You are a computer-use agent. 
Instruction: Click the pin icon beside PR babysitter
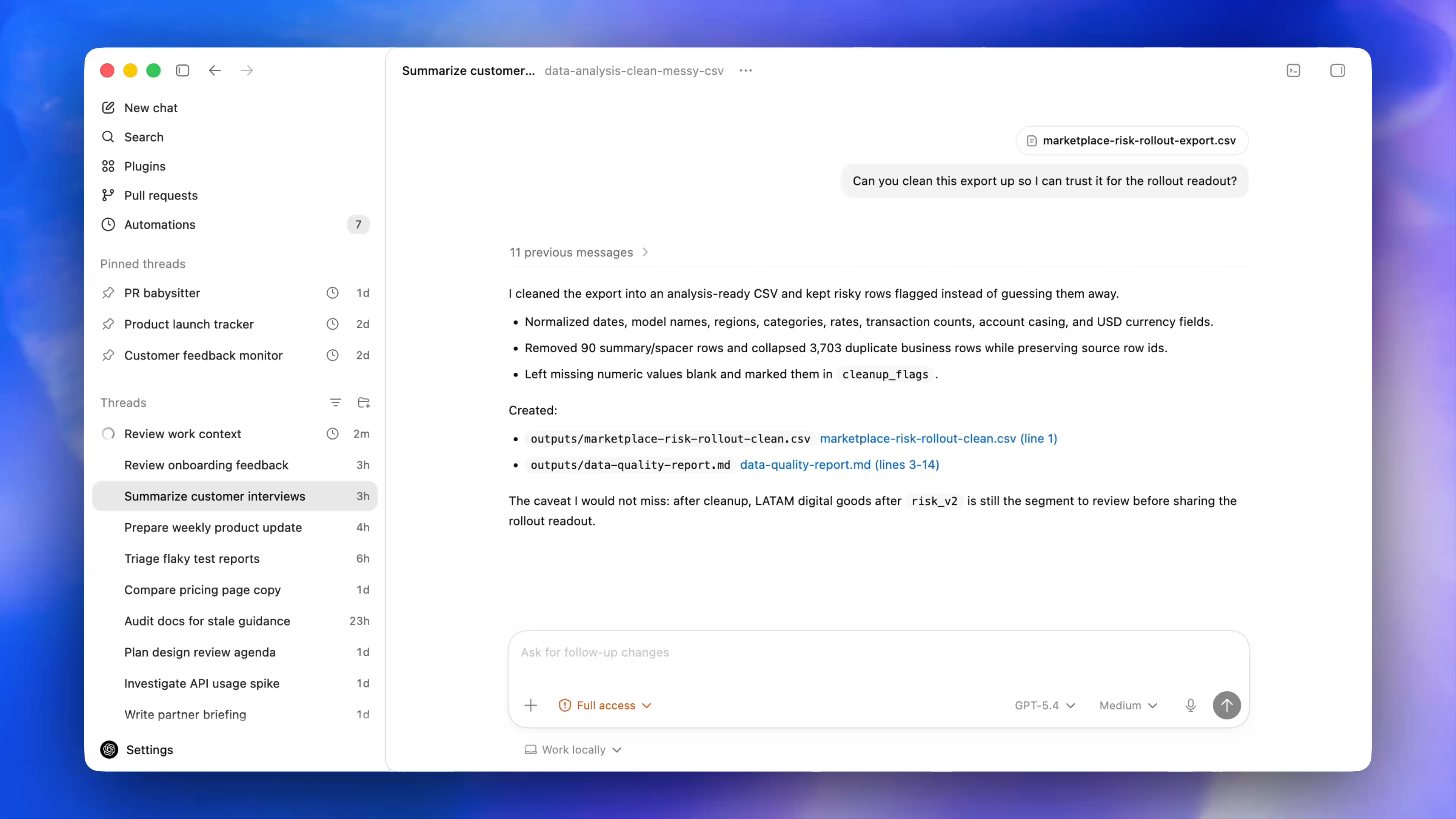[108, 293]
